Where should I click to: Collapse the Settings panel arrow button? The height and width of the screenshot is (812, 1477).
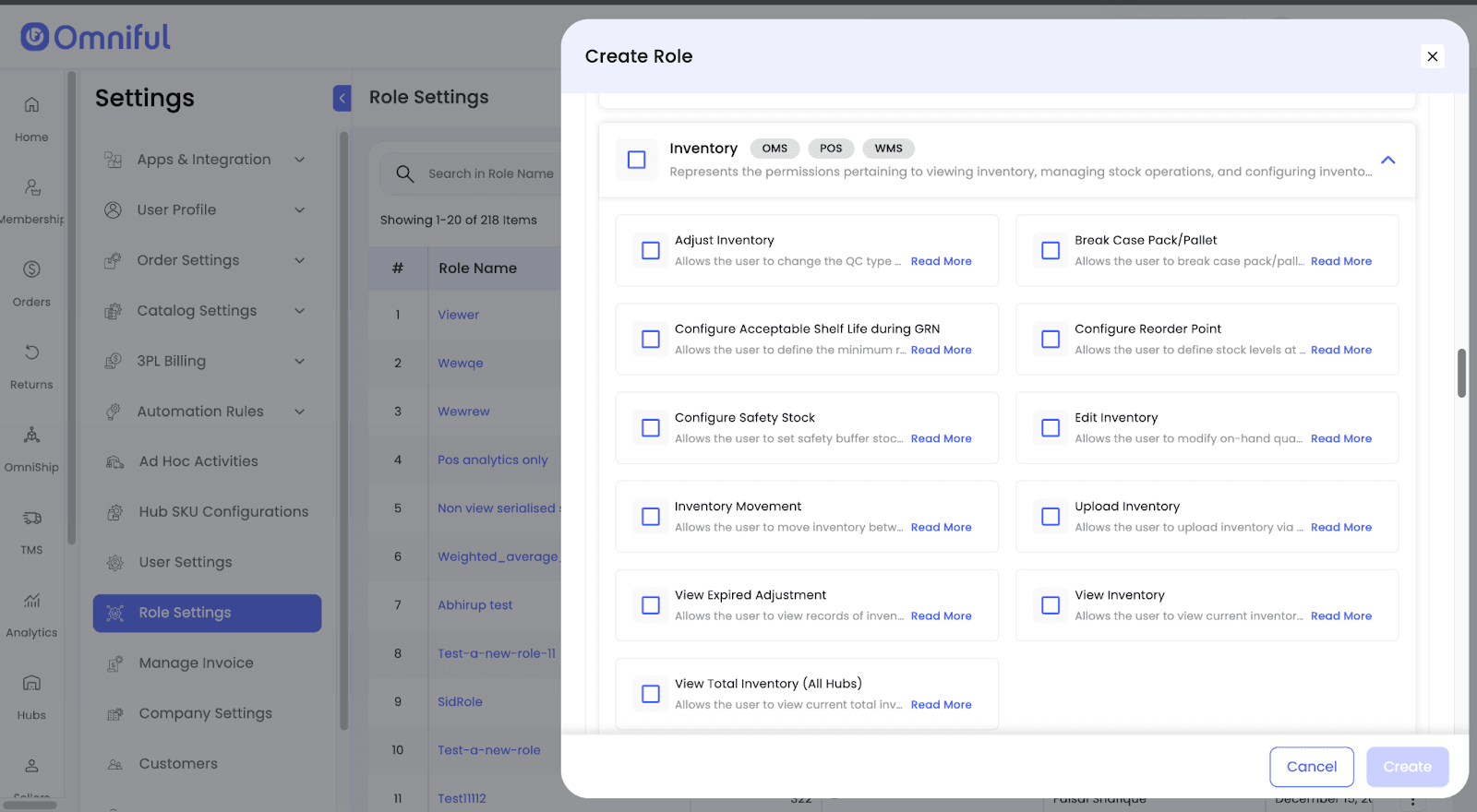pos(342,98)
